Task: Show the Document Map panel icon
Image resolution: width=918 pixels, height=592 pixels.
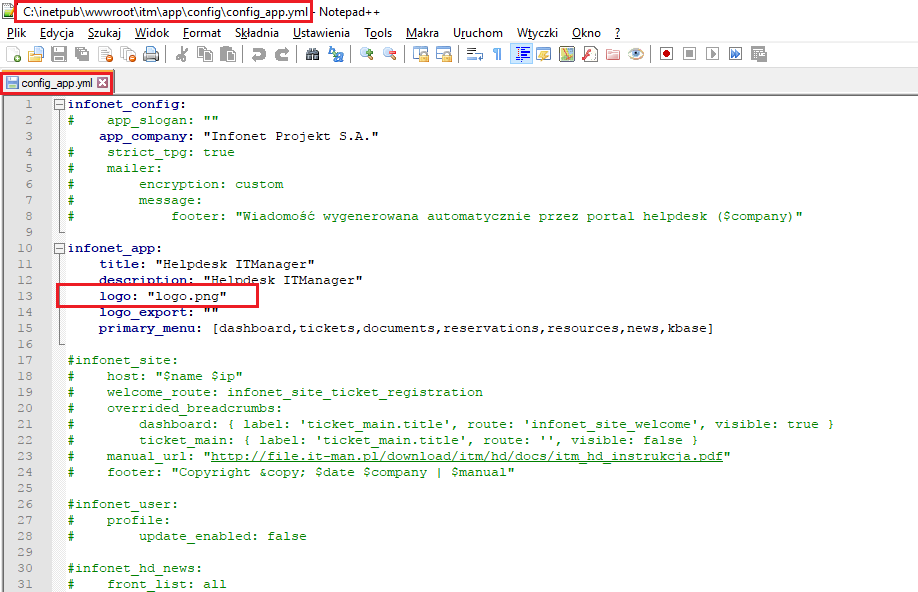Action: (x=567, y=54)
